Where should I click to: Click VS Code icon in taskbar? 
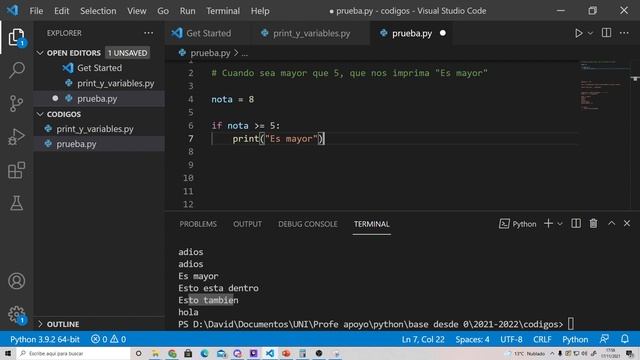(x=270, y=353)
